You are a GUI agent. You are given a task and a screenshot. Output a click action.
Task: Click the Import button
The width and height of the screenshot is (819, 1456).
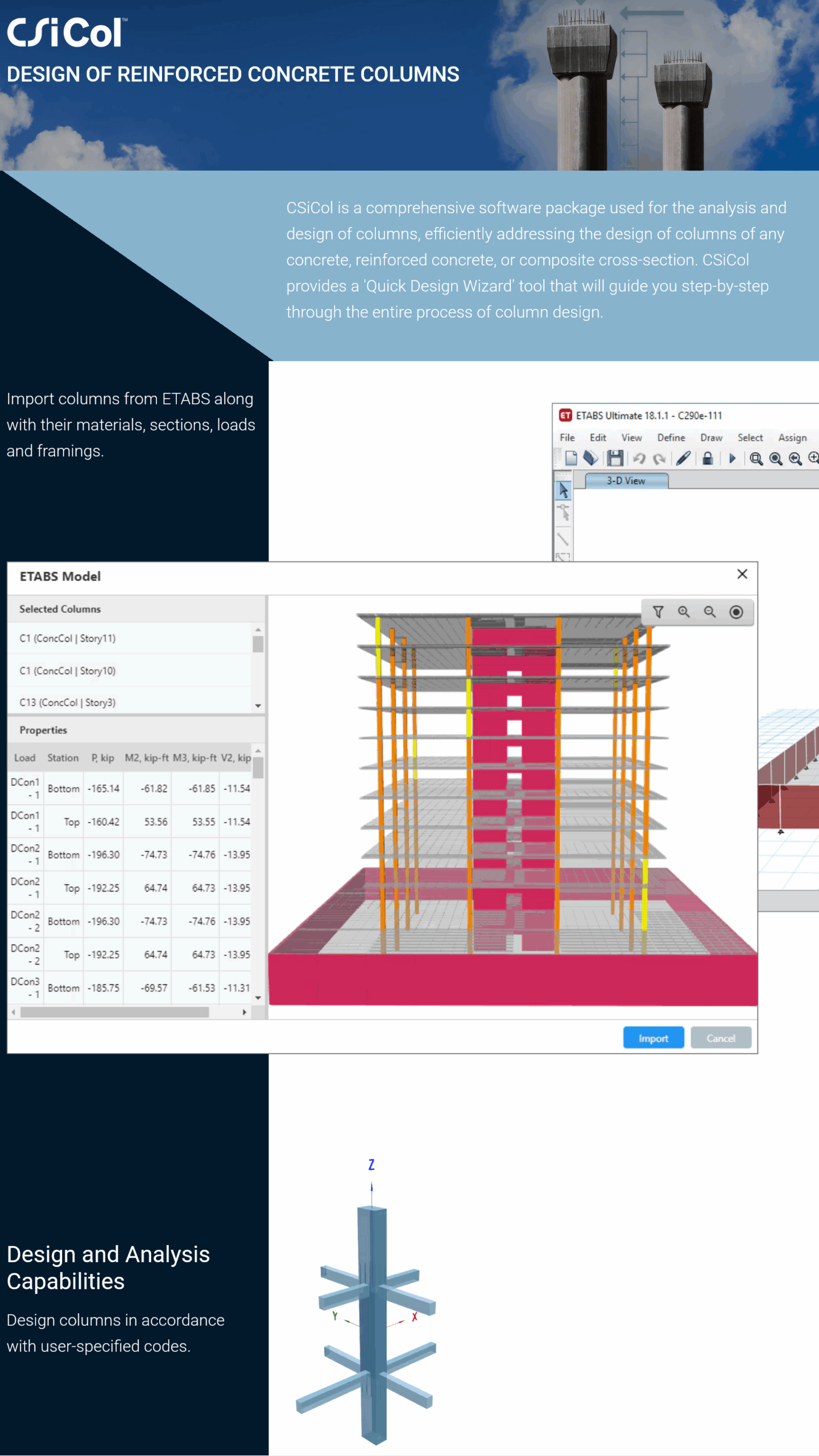point(653,1039)
